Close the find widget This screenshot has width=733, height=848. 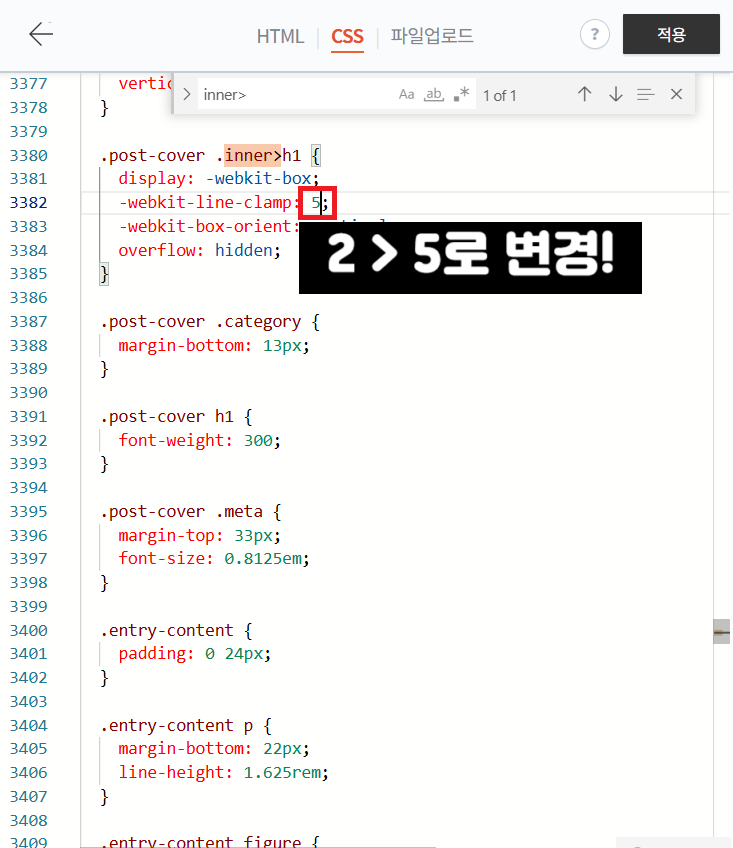coord(676,94)
